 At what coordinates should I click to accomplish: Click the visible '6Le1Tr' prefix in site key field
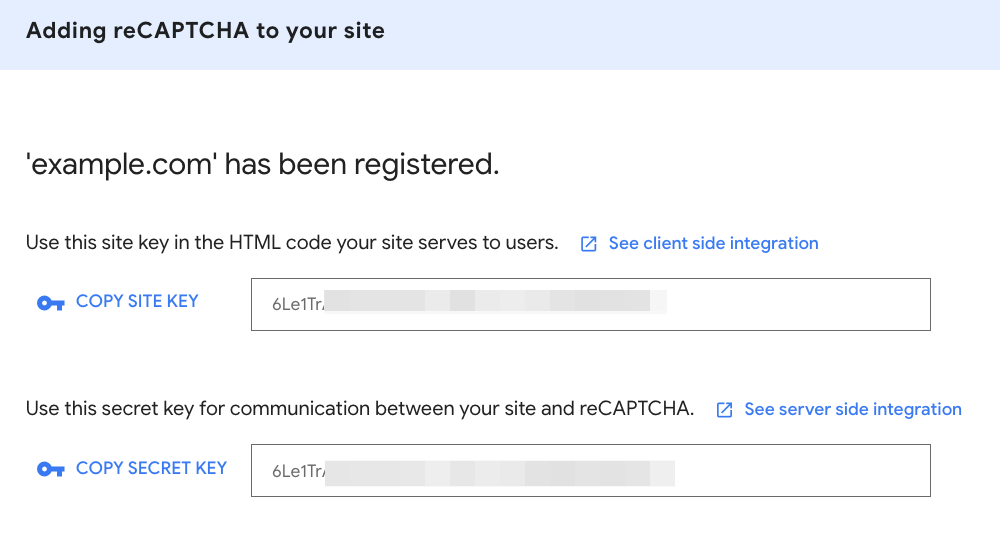[x=297, y=304]
